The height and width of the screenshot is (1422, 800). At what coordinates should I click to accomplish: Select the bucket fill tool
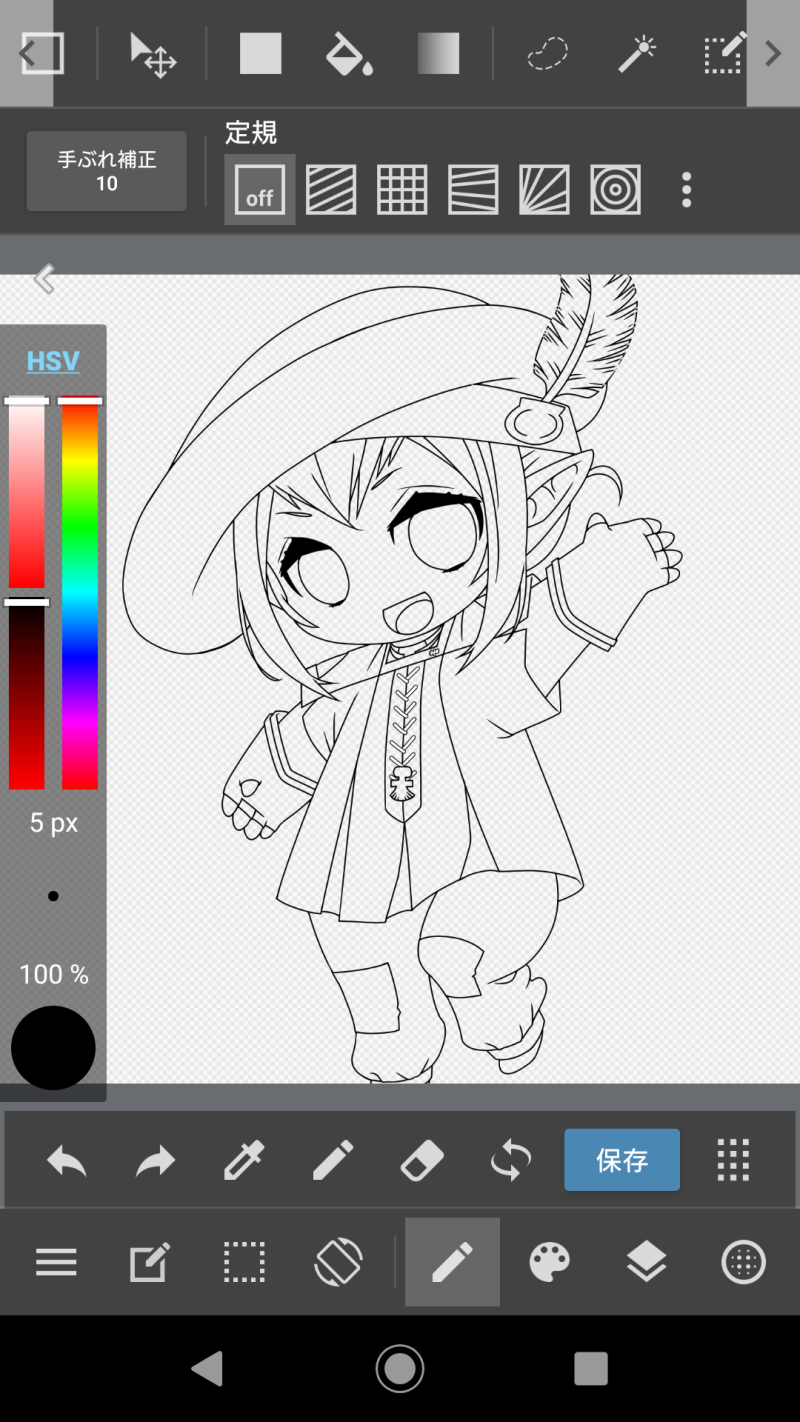pyautogui.click(x=349, y=54)
